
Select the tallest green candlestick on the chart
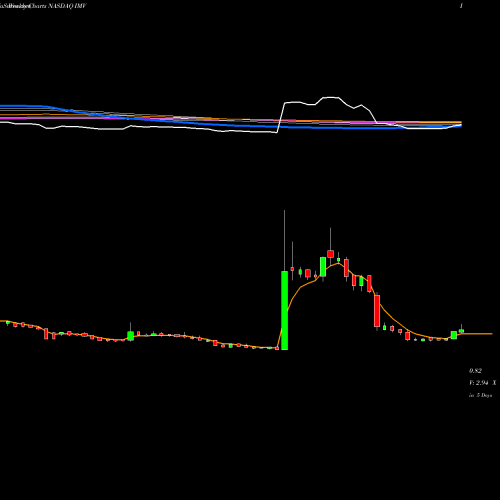pos(284,310)
